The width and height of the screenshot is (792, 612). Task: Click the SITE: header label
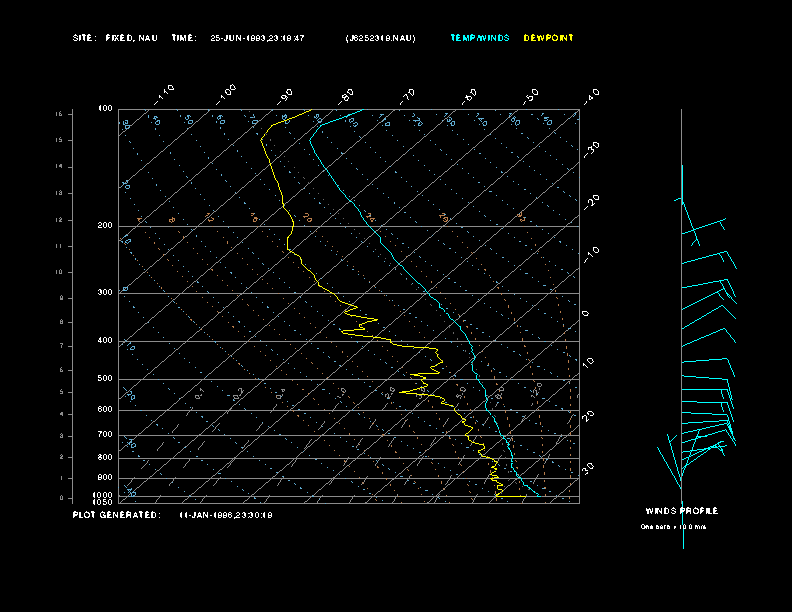click(x=84, y=38)
